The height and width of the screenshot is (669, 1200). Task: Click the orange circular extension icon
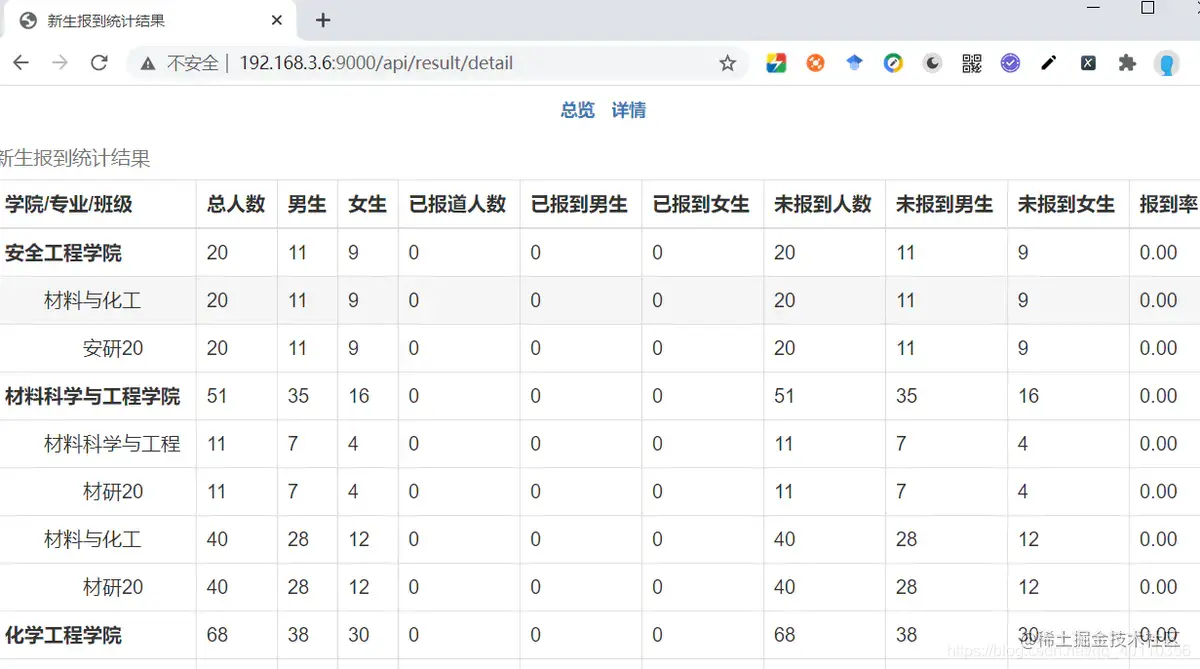click(x=815, y=62)
